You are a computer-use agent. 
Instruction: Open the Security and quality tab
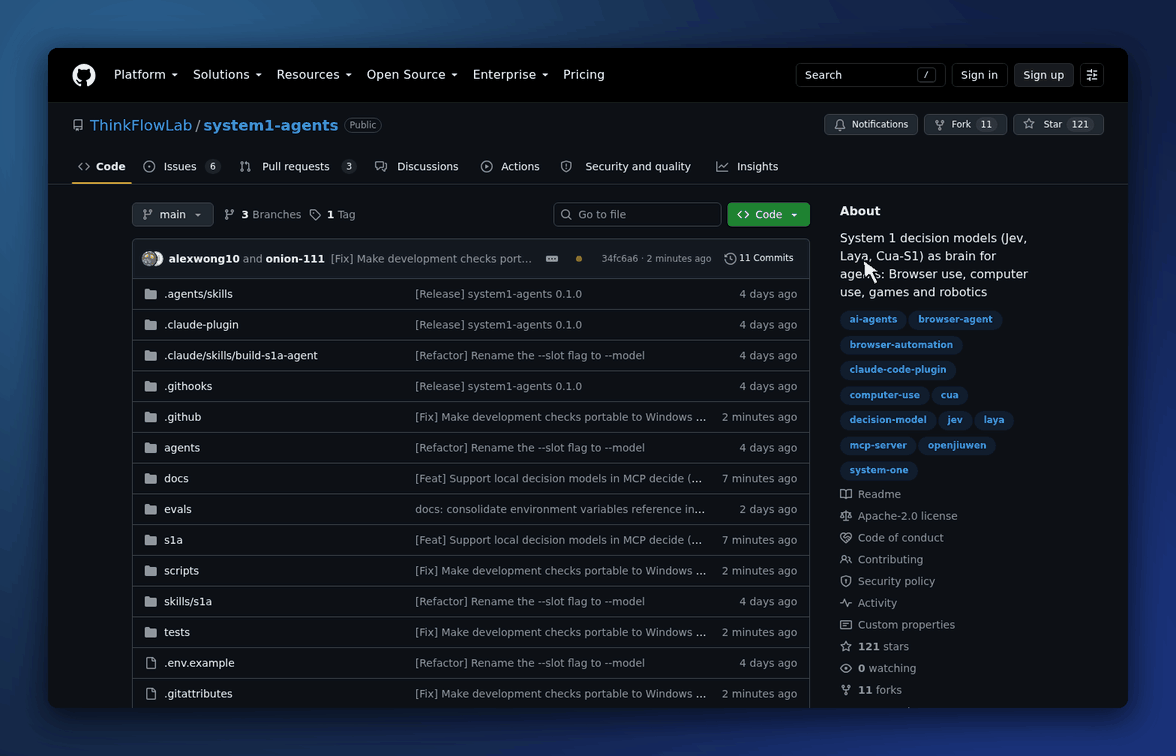626,166
